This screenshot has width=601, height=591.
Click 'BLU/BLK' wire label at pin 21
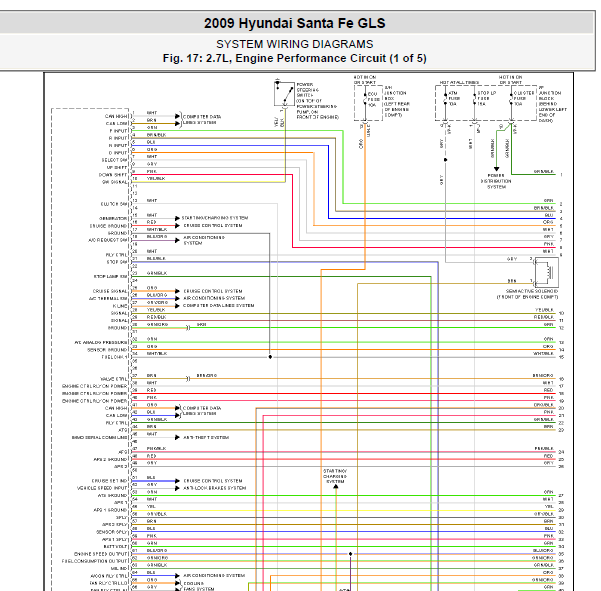coord(156,259)
